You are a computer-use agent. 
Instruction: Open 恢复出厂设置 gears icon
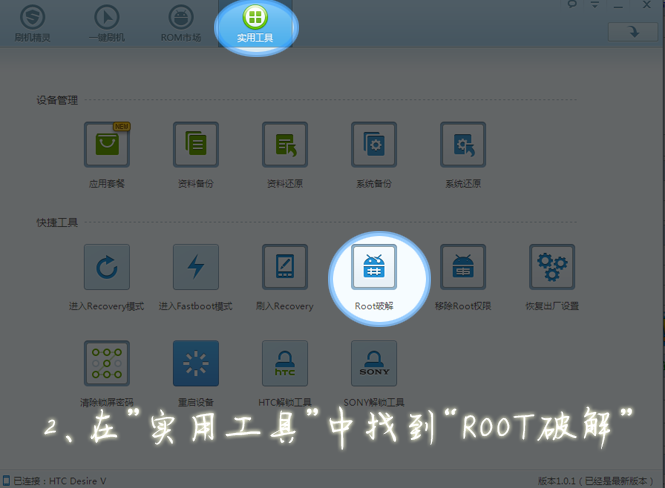pos(552,267)
